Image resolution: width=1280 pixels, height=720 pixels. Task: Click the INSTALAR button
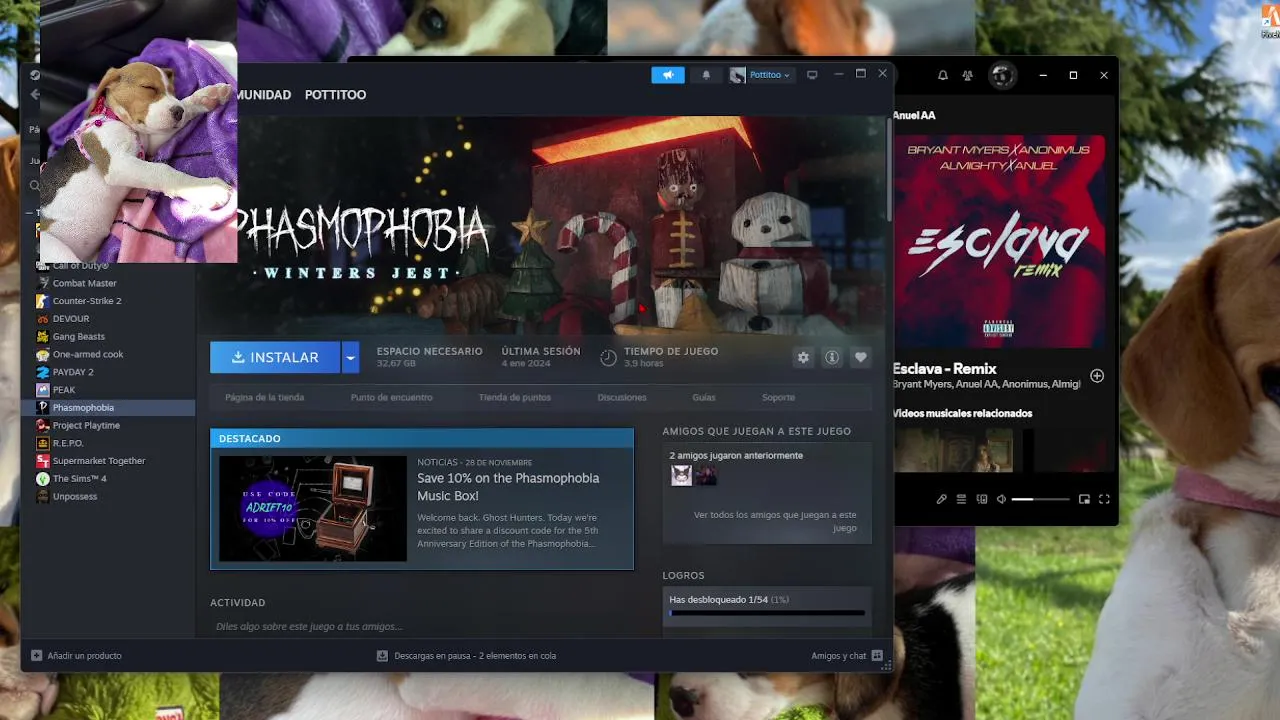275,357
